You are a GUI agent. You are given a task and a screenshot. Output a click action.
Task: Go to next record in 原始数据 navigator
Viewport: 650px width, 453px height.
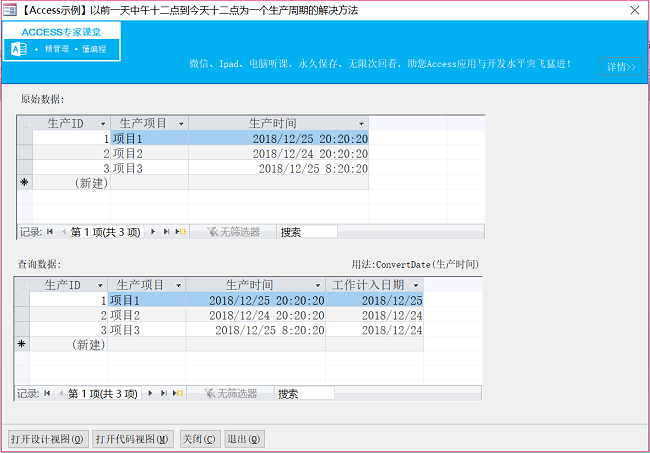point(153,232)
